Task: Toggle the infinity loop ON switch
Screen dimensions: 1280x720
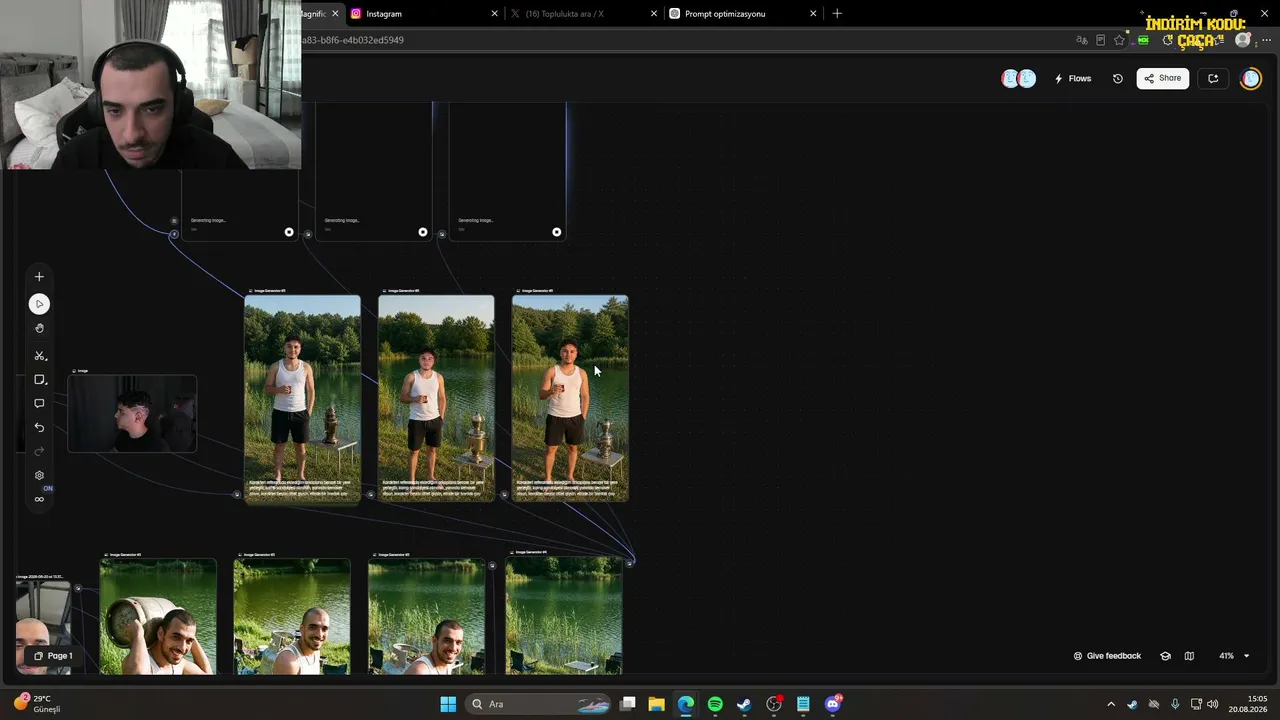Action: coord(39,499)
